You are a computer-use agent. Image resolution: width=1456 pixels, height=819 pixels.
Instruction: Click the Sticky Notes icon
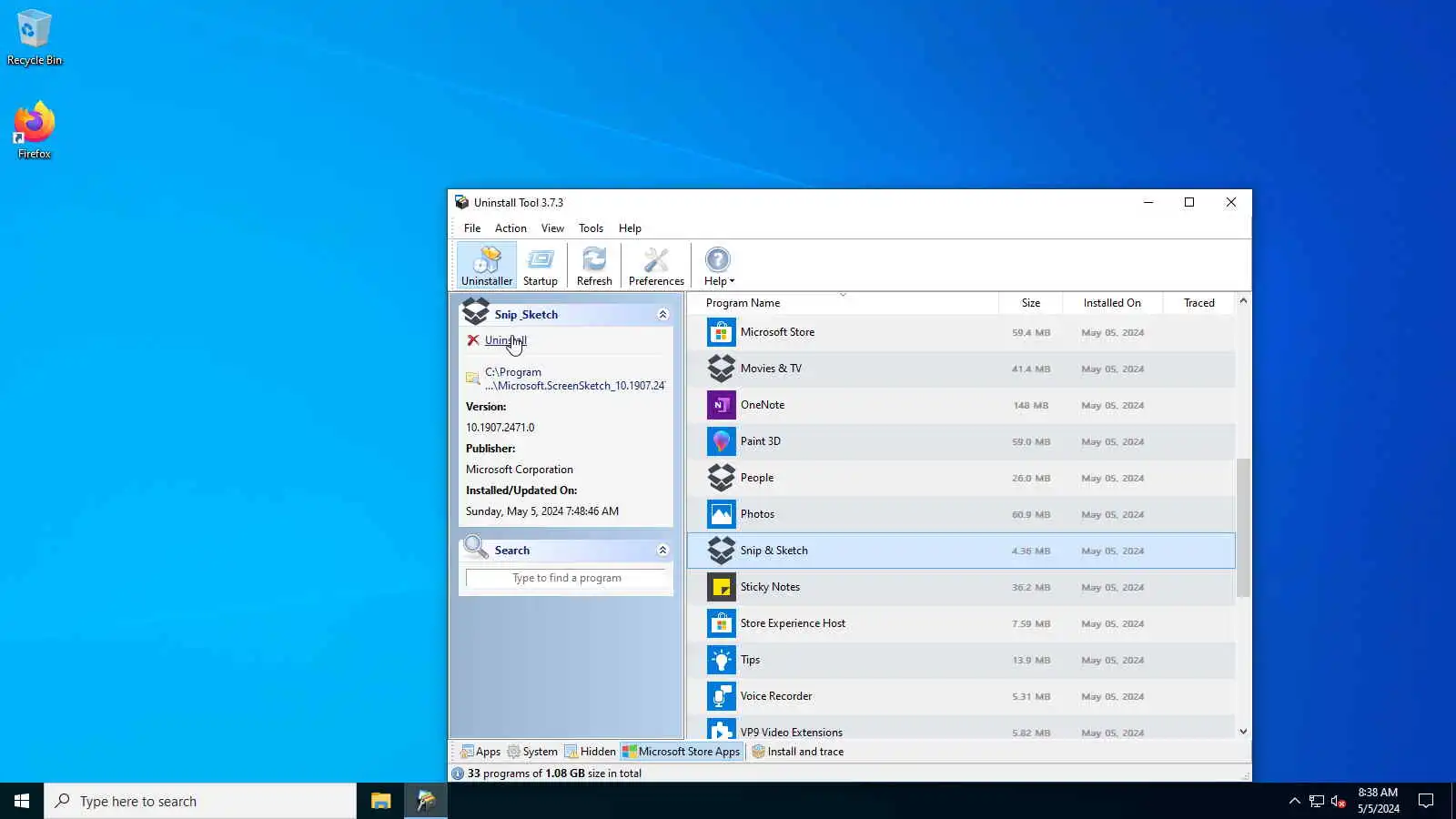pyautogui.click(x=721, y=587)
